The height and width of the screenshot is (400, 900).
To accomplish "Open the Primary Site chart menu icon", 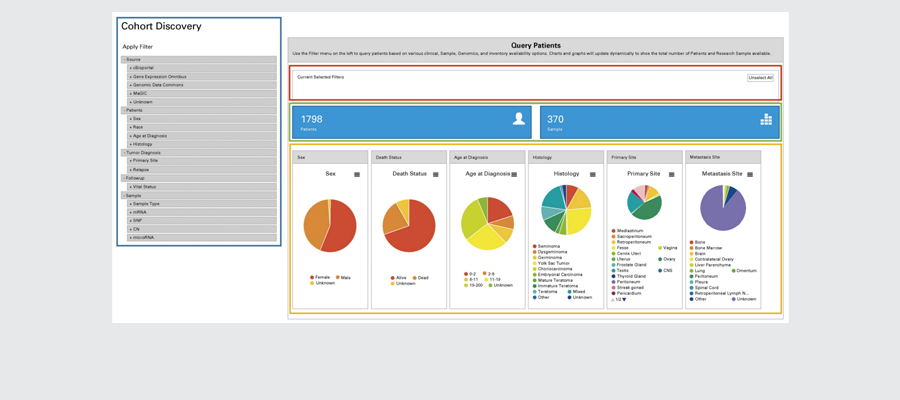I will [x=672, y=174].
